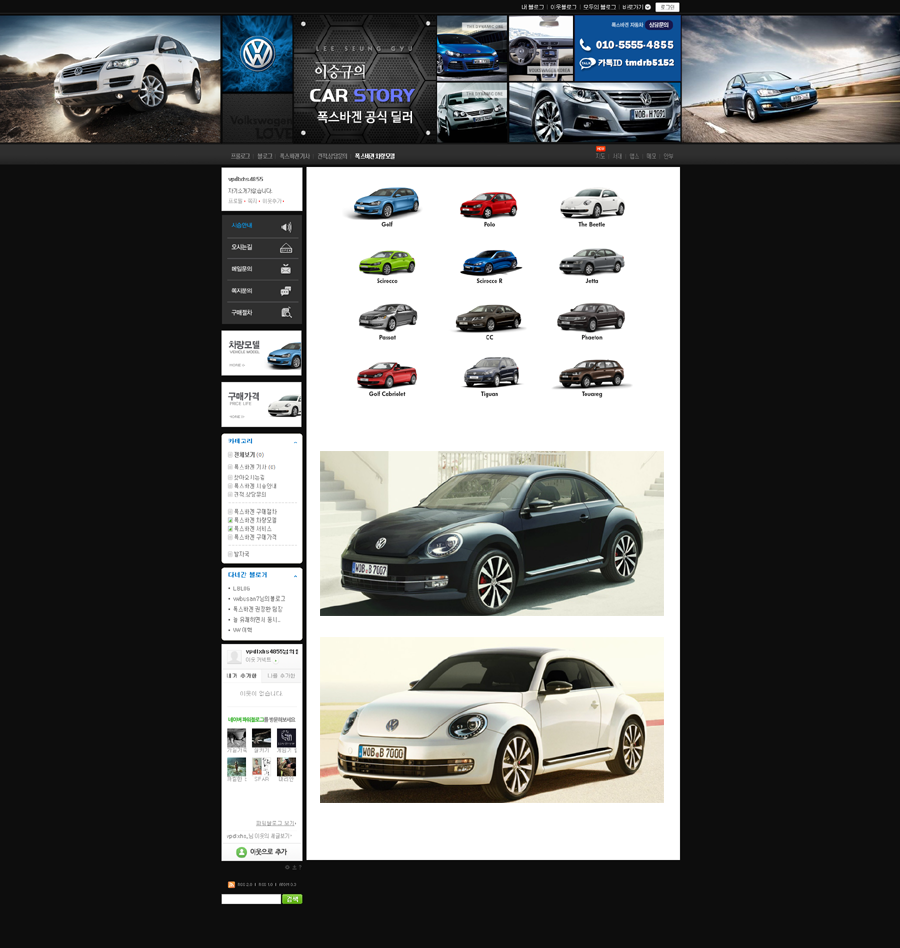Select the blue Scirocco R car
Viewport: 900px width, 948px height.
pos(490,262)
